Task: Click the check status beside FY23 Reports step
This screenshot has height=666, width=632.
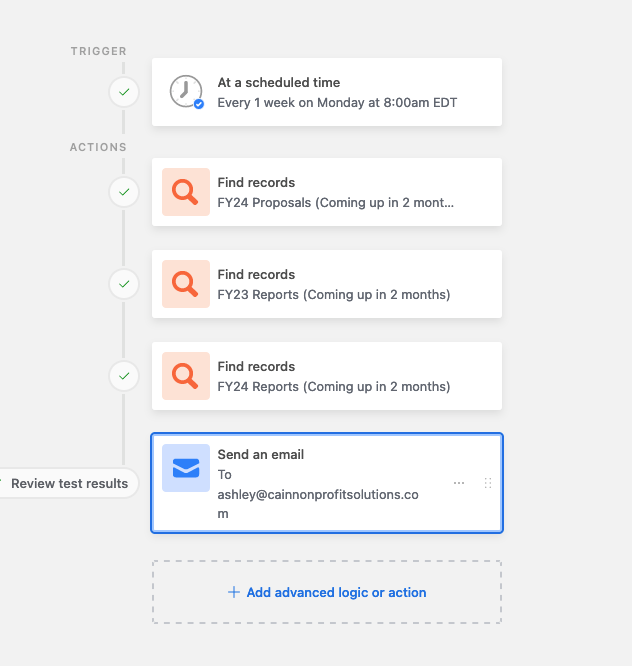Action: (124, 284)
